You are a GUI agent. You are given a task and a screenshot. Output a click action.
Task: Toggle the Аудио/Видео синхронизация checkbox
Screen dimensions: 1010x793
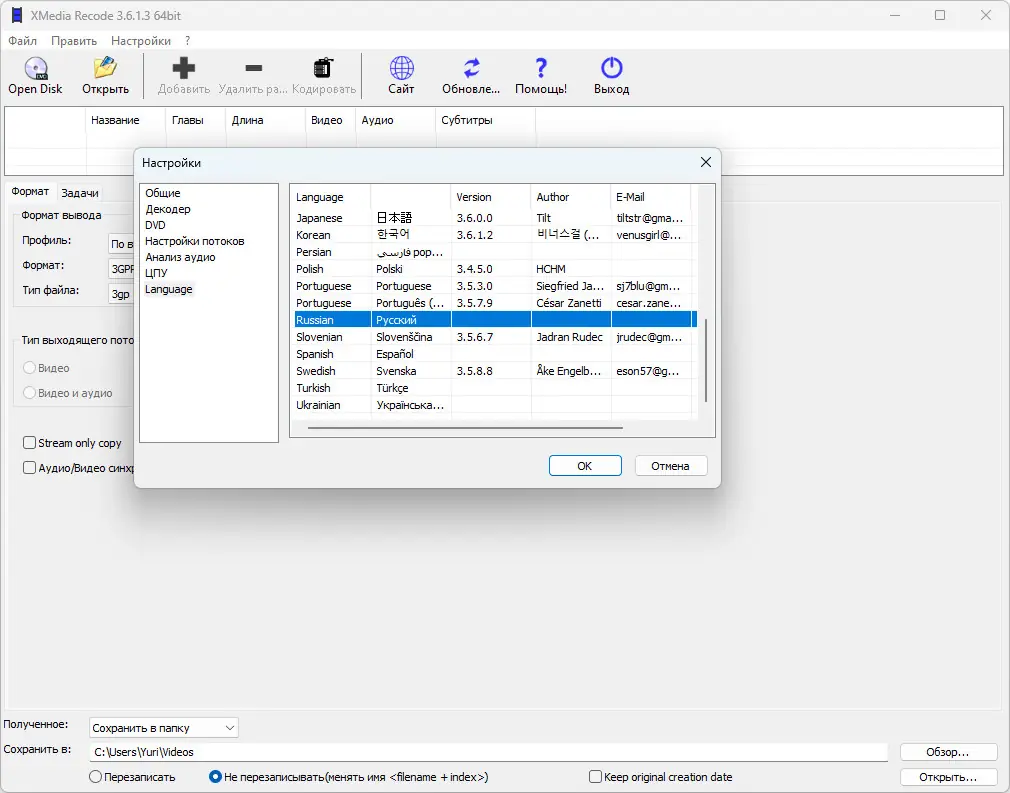29,468
